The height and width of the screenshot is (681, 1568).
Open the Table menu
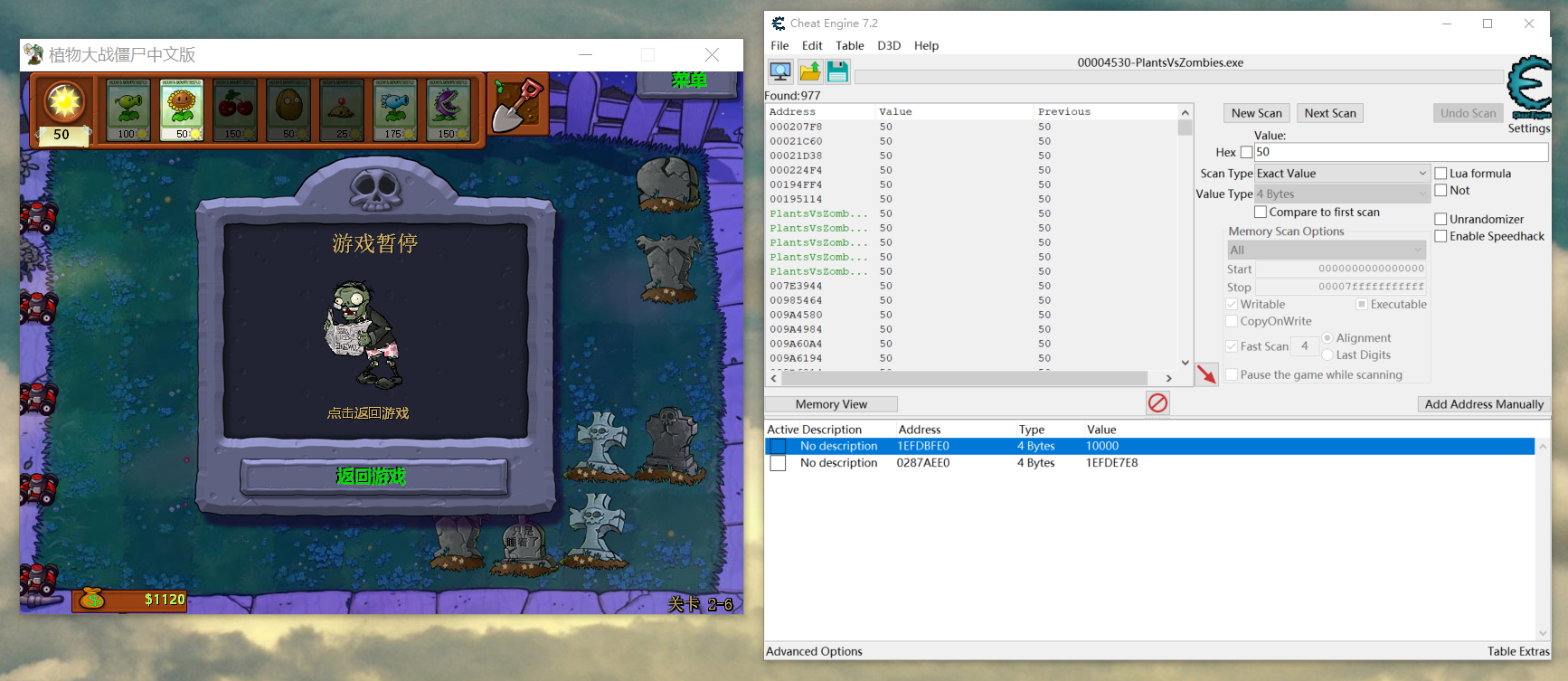(x=850, y=45)
